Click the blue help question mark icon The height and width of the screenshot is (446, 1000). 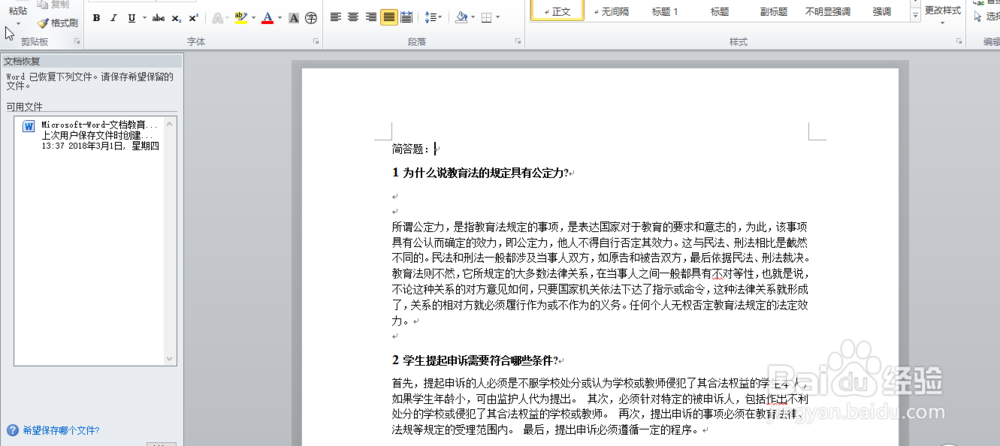tap(12, 430)
